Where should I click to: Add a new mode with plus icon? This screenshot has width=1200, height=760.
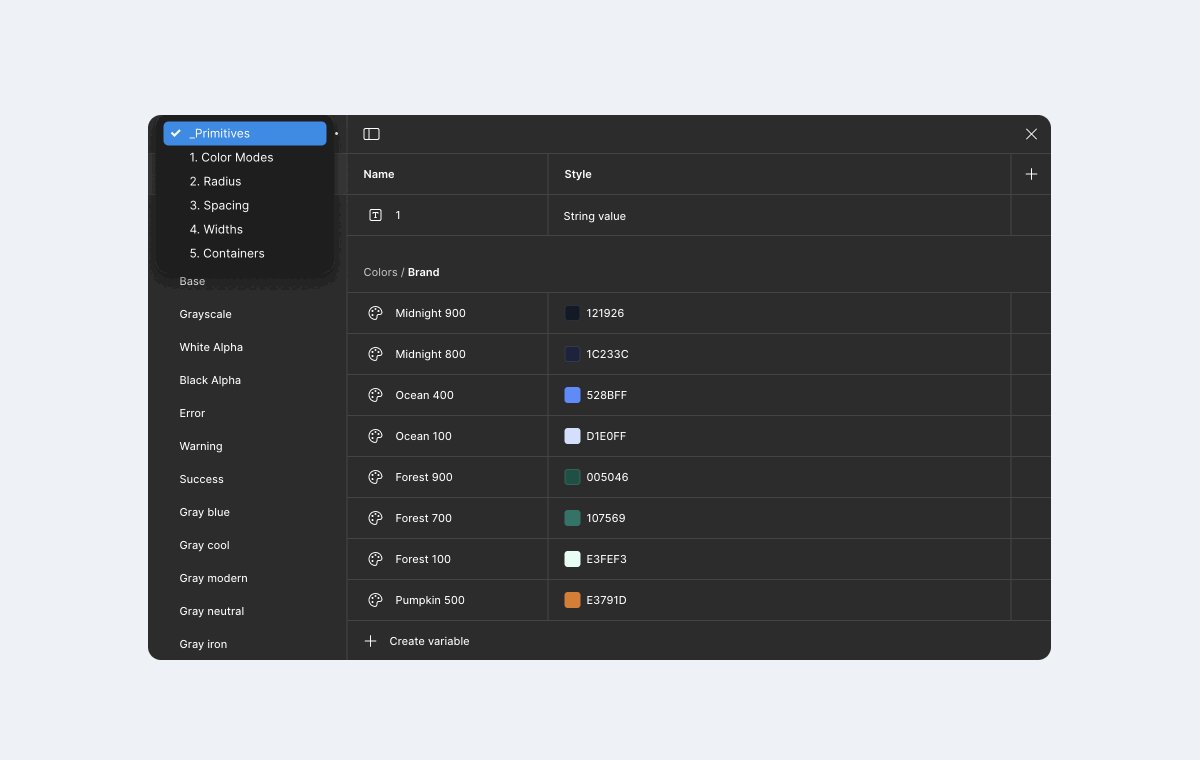[x=1031, y=174]
